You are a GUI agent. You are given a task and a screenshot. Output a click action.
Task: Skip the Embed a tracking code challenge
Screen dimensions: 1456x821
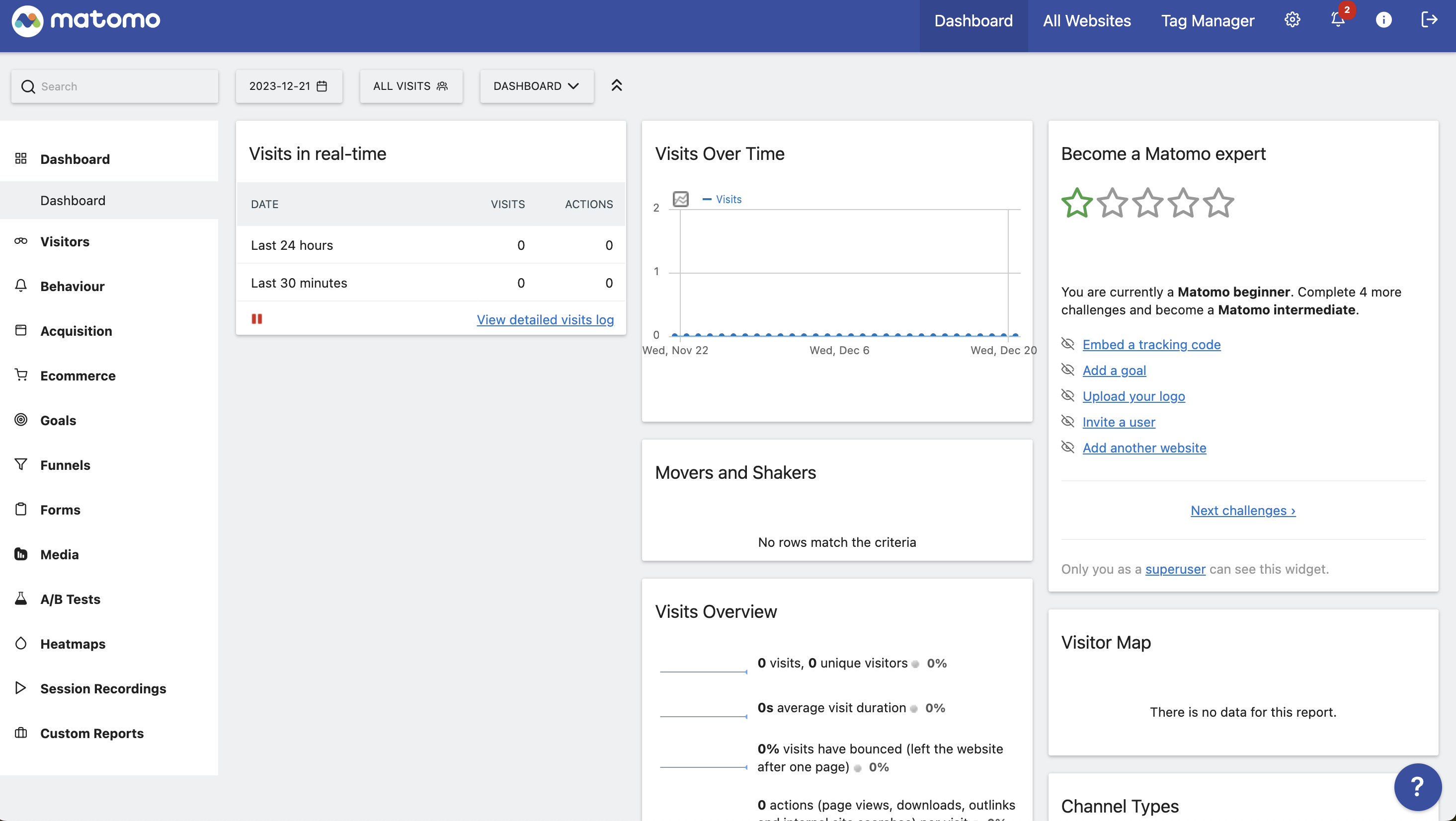coord(1068,344)
